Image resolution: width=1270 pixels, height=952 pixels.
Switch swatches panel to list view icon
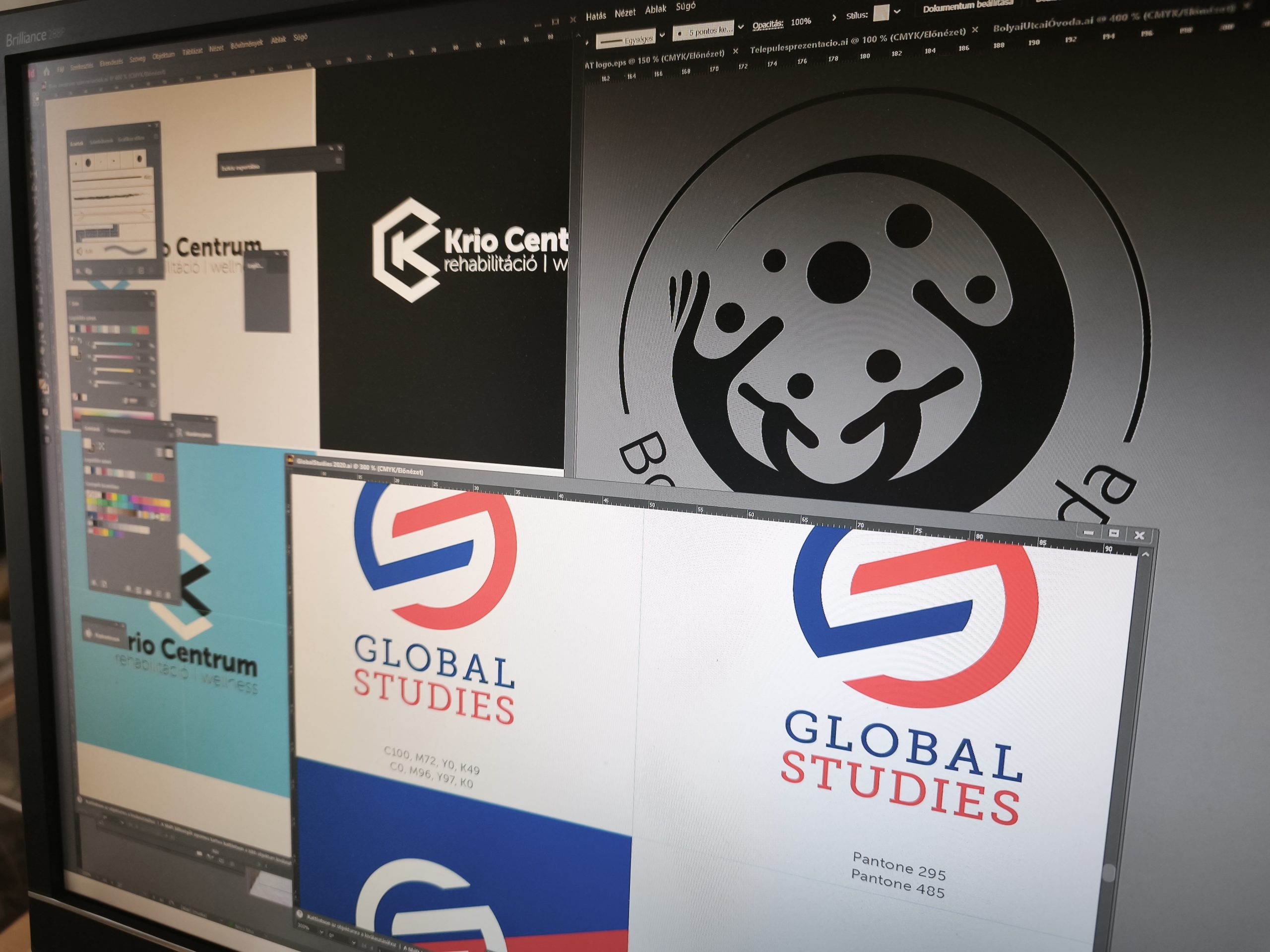click(x=160, y=453)
